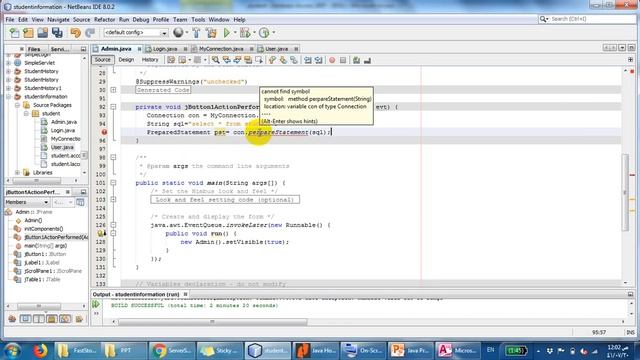Viewport: 640px width, 360px height.
Task: Click the Build Project hammer icon
Action: (x=196, y=33)
